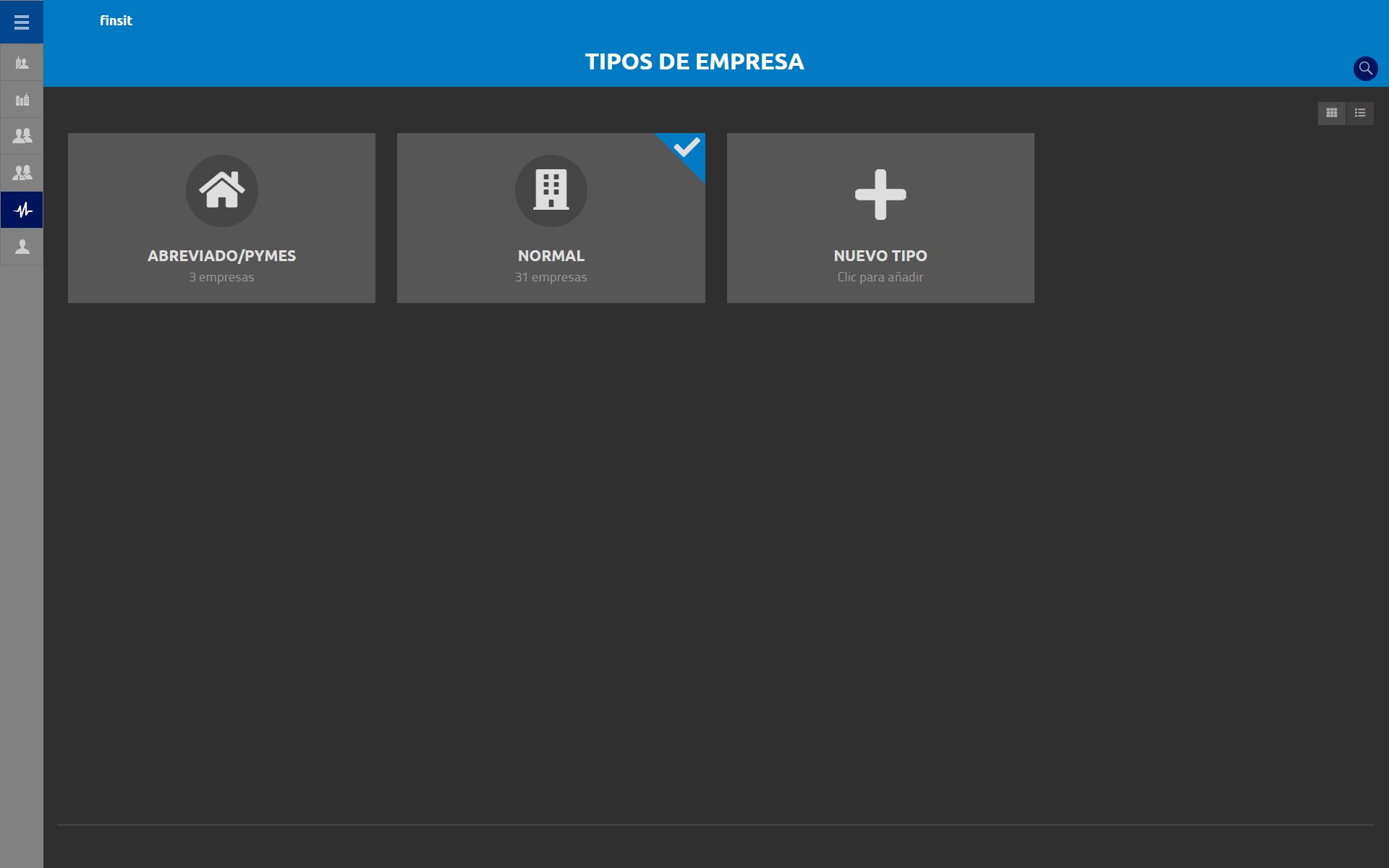Screen dimensions: 1389x868
Task: Click the finsit logo text
Action: point(116,21)
